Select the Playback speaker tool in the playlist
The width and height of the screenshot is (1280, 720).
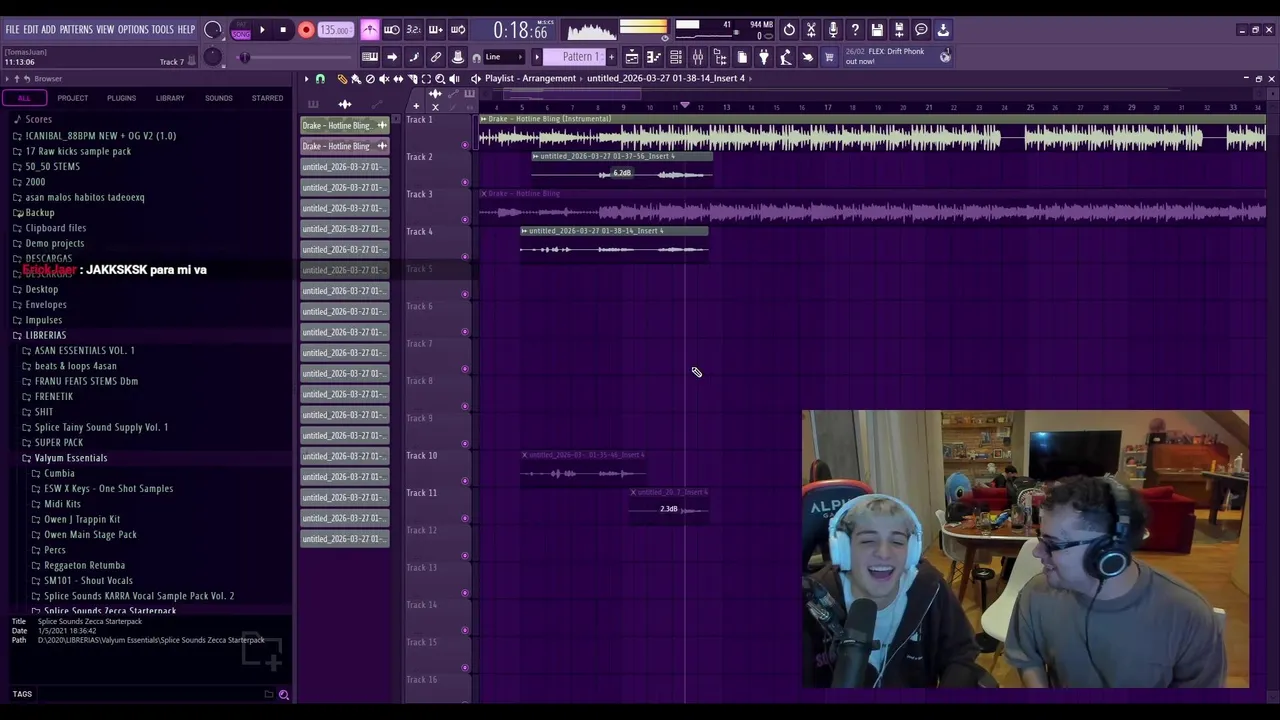pyautogui.click(x=454, y=79)
